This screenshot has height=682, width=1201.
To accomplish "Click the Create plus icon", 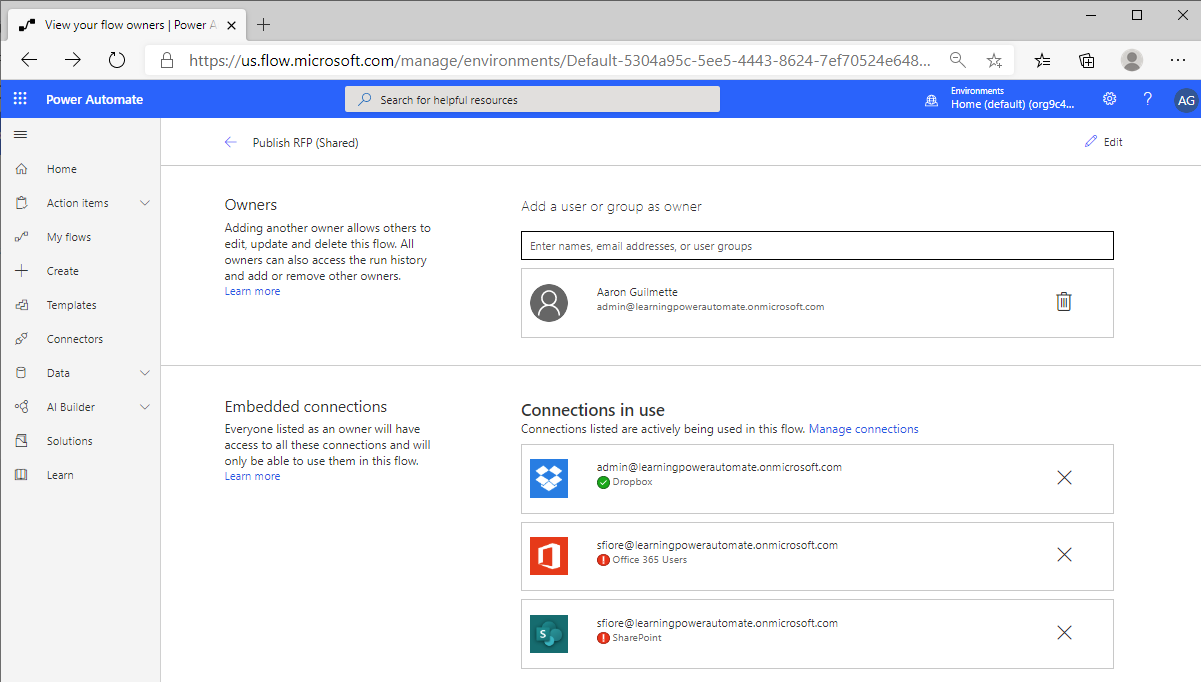I will pos(22,271).
